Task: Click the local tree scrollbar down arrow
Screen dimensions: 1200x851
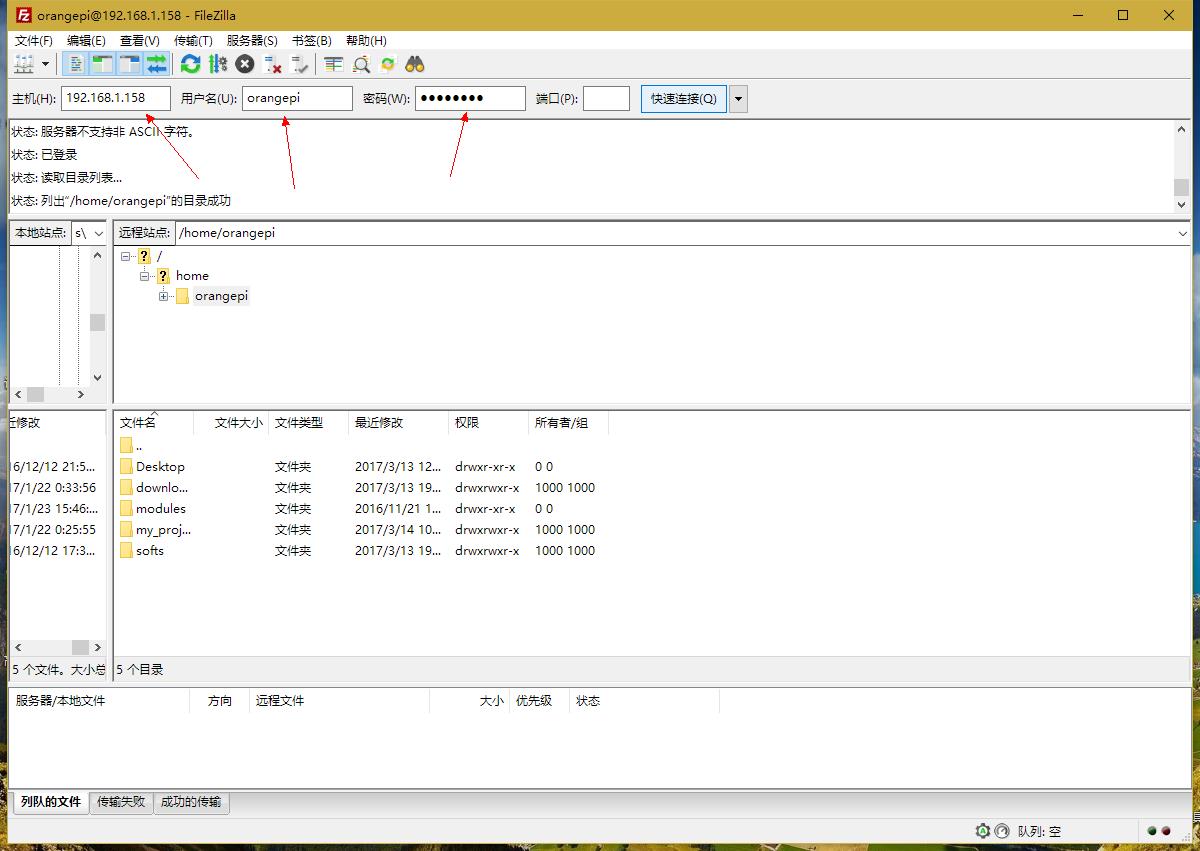Action: click(x=97, y=378)
